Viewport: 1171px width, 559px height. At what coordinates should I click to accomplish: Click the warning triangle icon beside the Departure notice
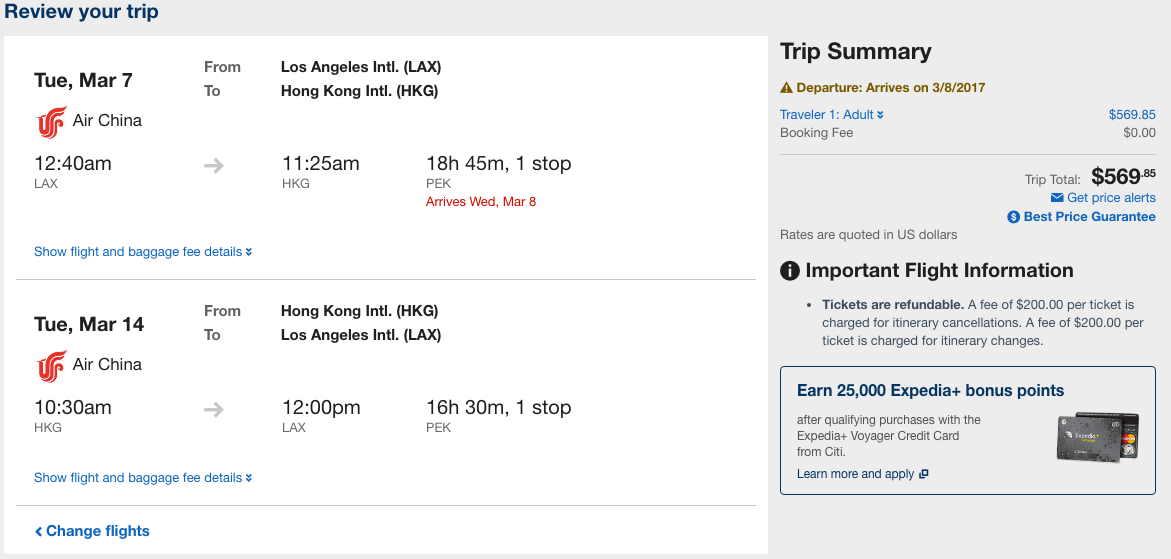point(786,88)
